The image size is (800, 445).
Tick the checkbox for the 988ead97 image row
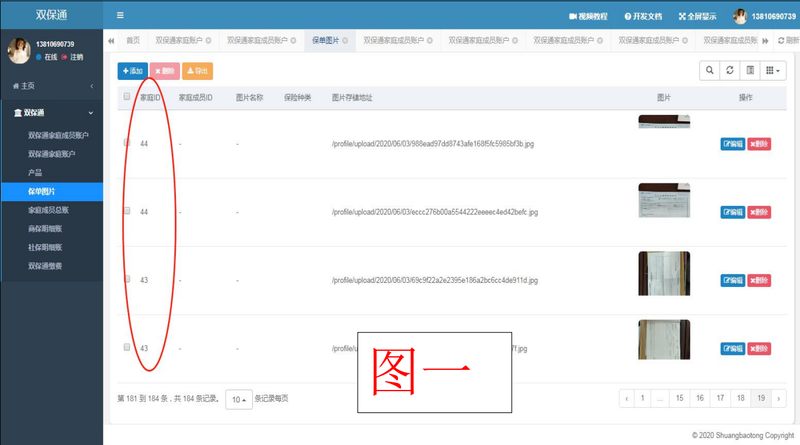[127, 142]
